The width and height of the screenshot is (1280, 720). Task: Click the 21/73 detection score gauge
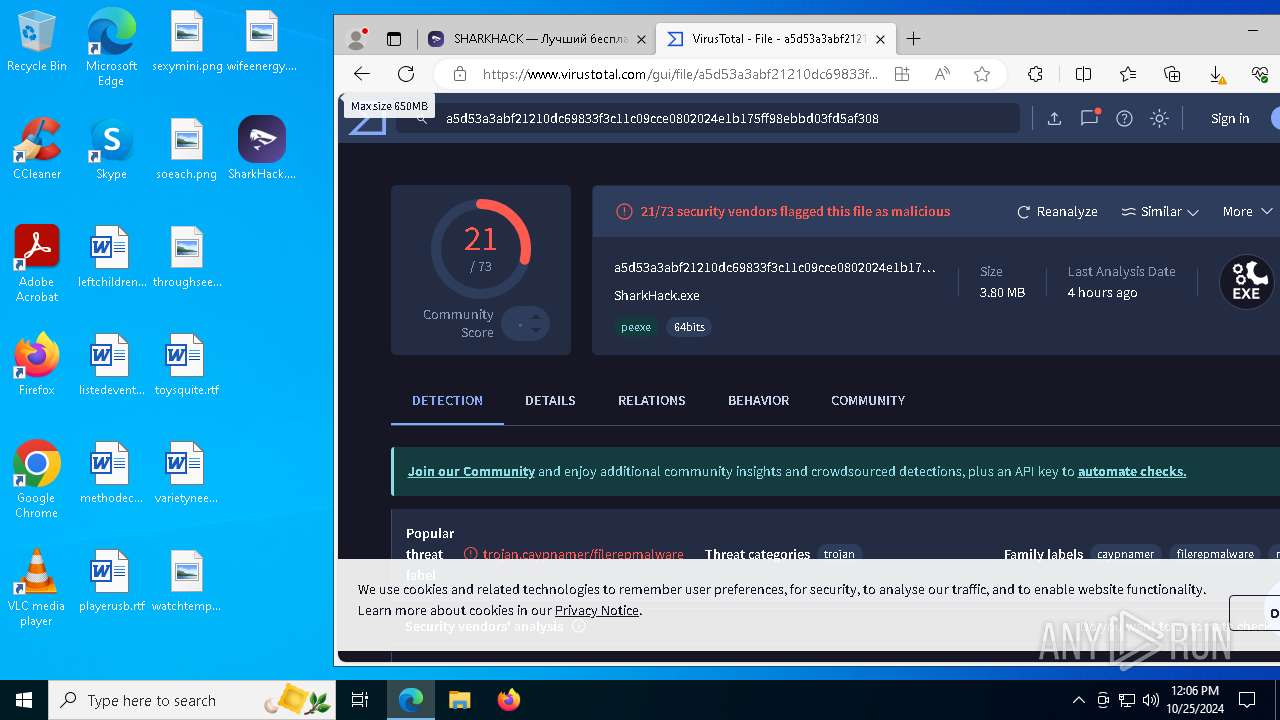pos(480,248)
